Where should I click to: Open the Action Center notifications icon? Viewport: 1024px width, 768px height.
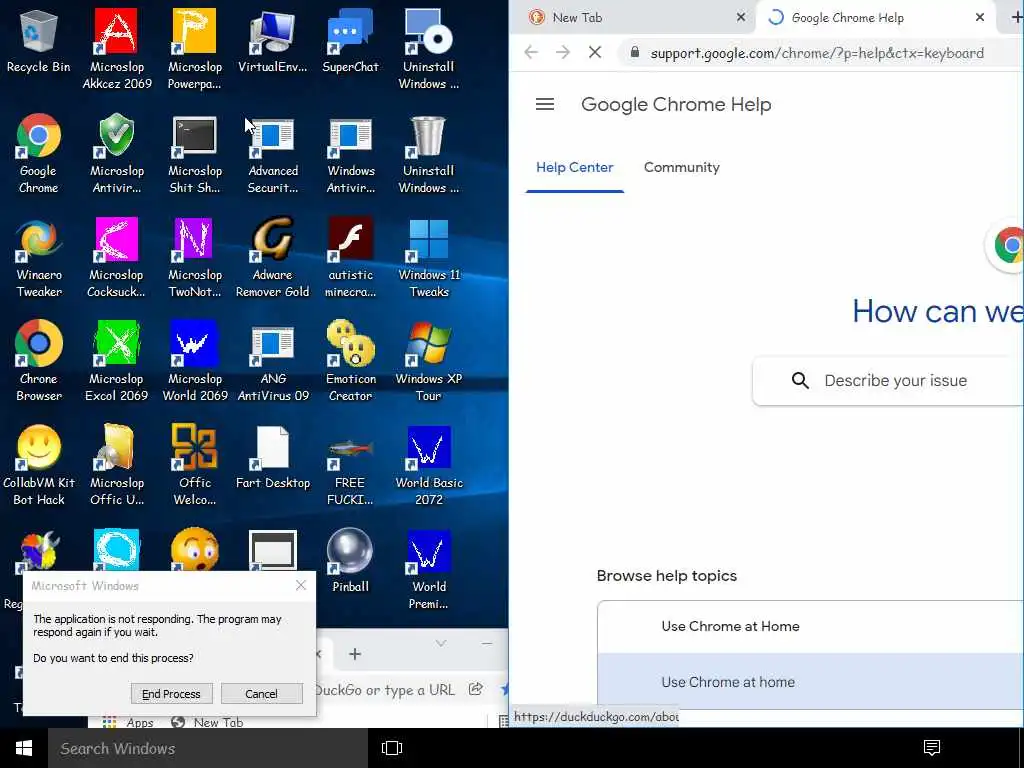(x=932, y=748)
